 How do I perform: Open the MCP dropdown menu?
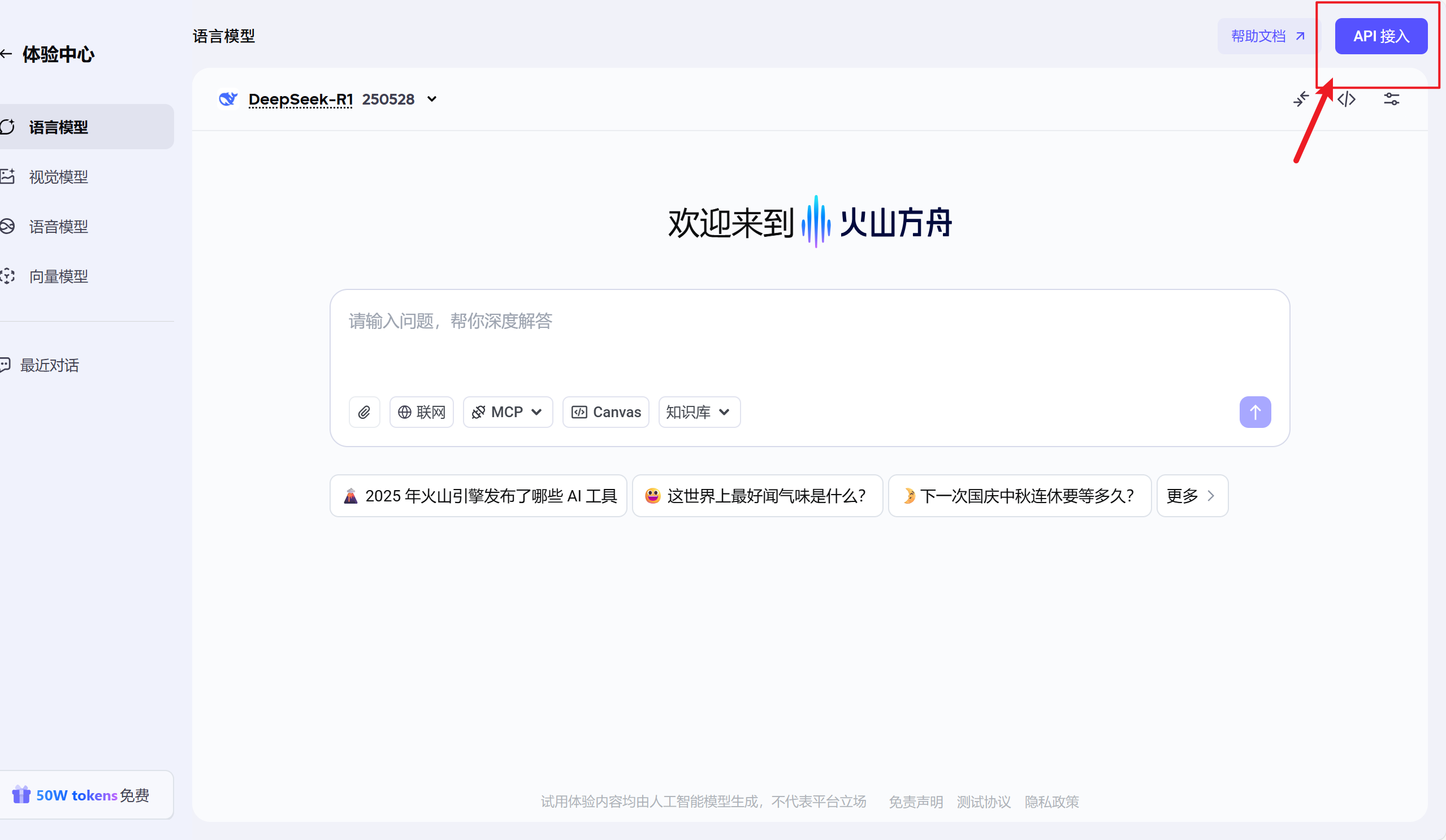(508, 412)
